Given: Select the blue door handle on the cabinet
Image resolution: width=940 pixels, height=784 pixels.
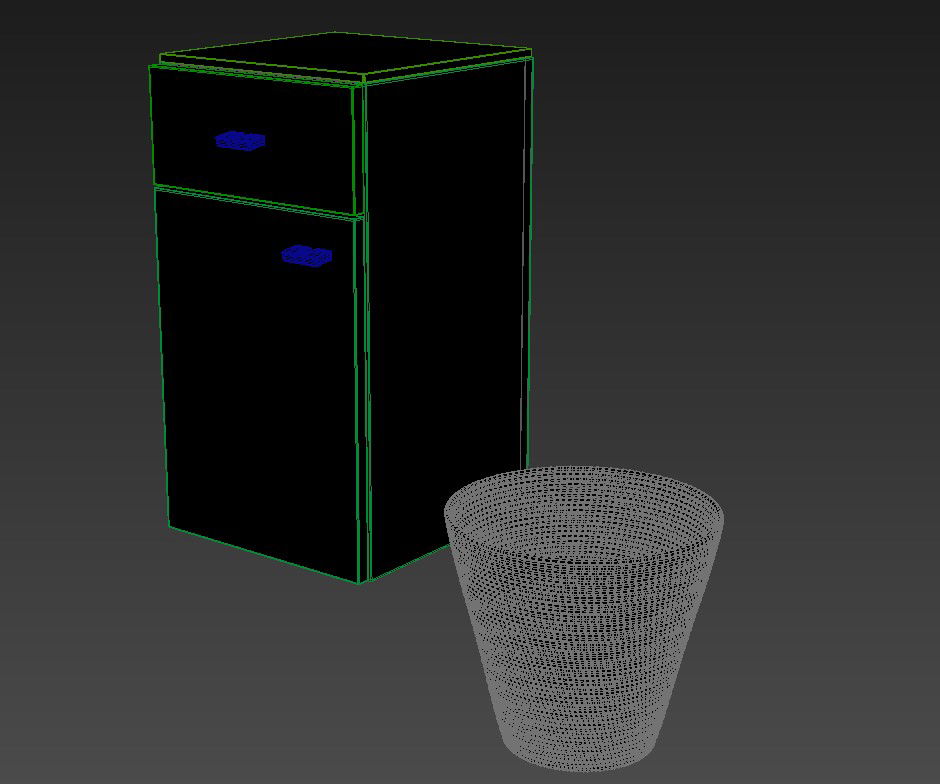Looking at the screenshot, I should [306, 256].
